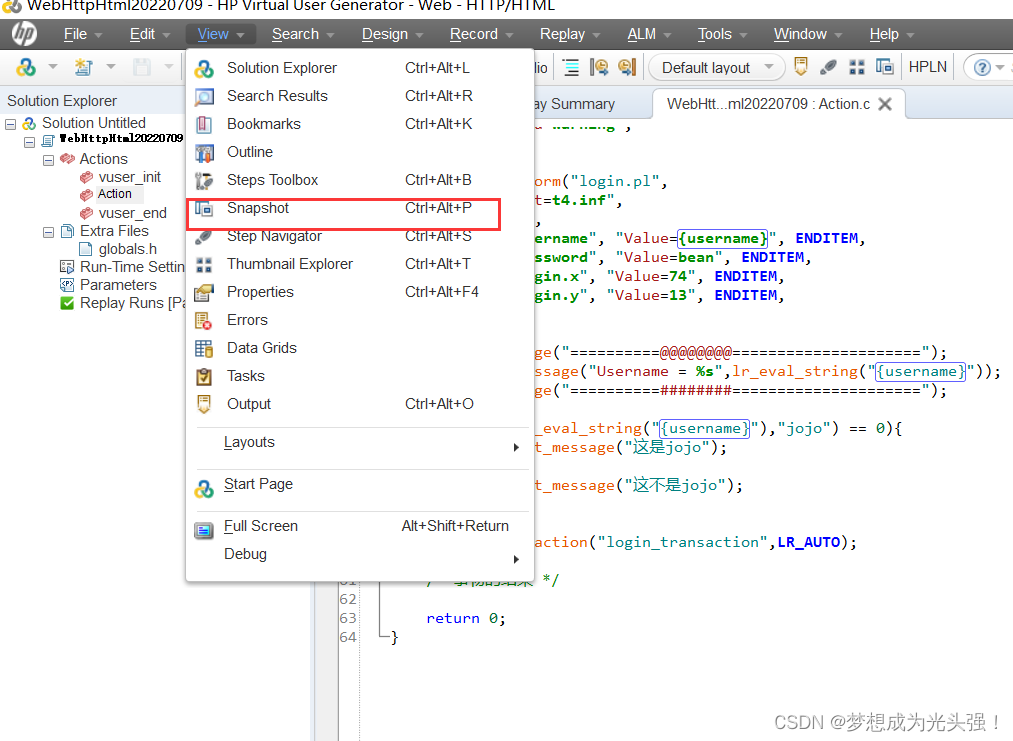
Task: Click the HPLN toolbar button
Action: [927, 67]
